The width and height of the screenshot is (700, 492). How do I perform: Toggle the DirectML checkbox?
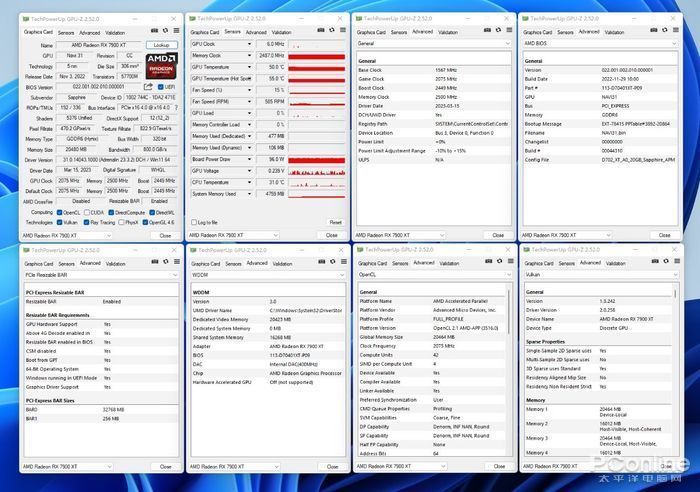coord(152,213)
